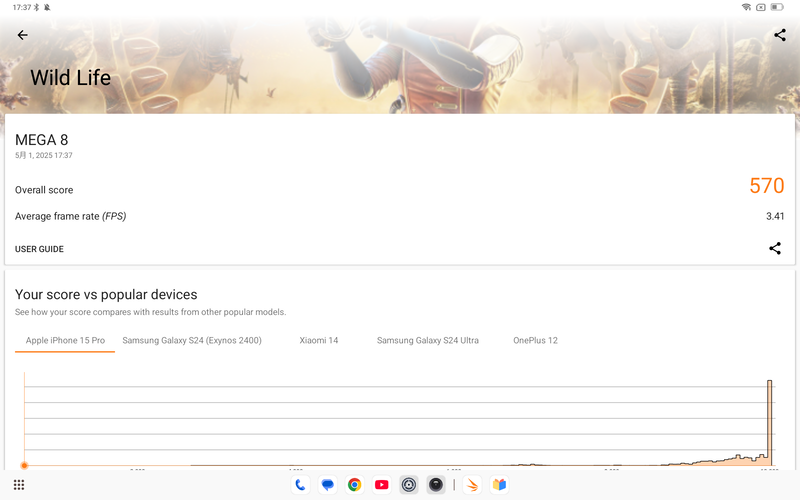The width and height of the screenshot is (800, 500).
Task: Launch Chrome from the dock
Action: pos(355,485)
